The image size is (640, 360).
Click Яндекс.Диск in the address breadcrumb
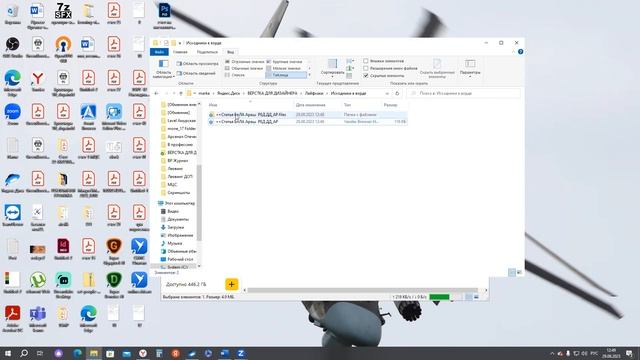(x=229, y=93)
